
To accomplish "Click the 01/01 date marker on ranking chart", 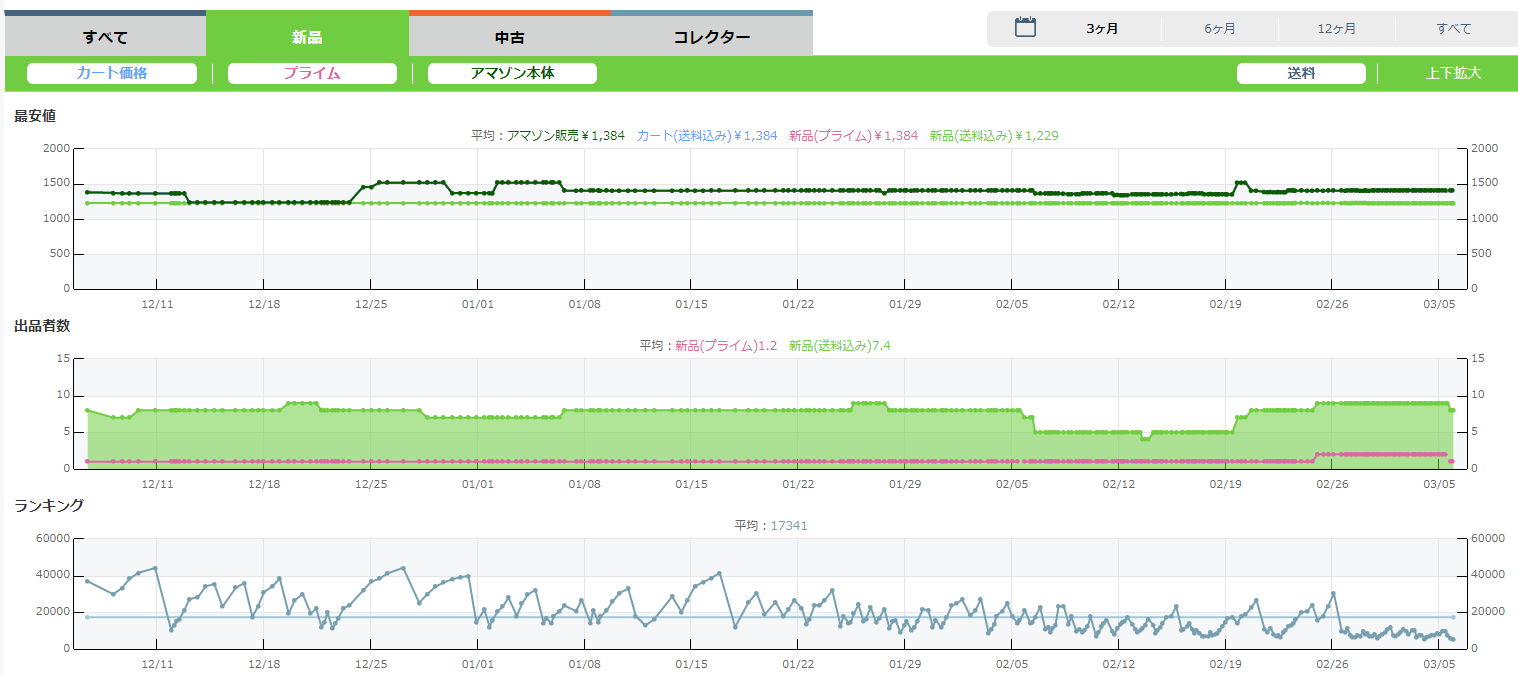I will [477, 664].
